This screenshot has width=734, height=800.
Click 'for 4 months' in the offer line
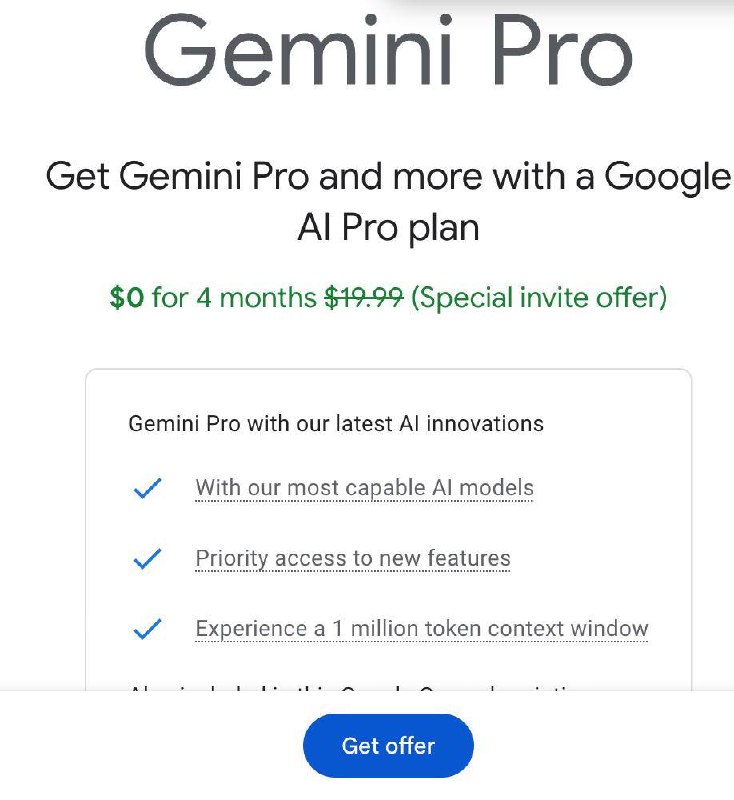pyautogui.click(x=234, y=297)
